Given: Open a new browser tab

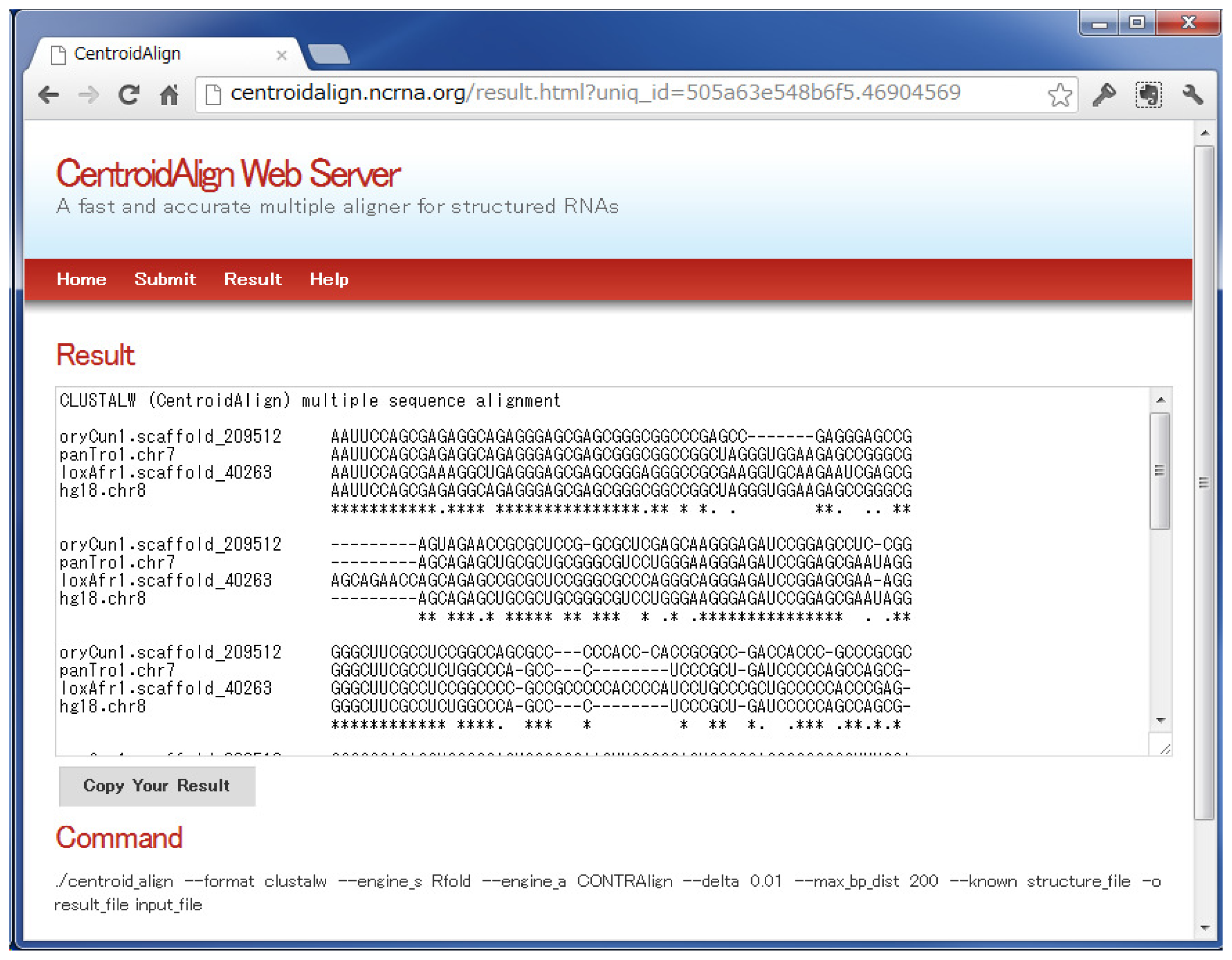Looking at the screenshot, I should 329,55.
